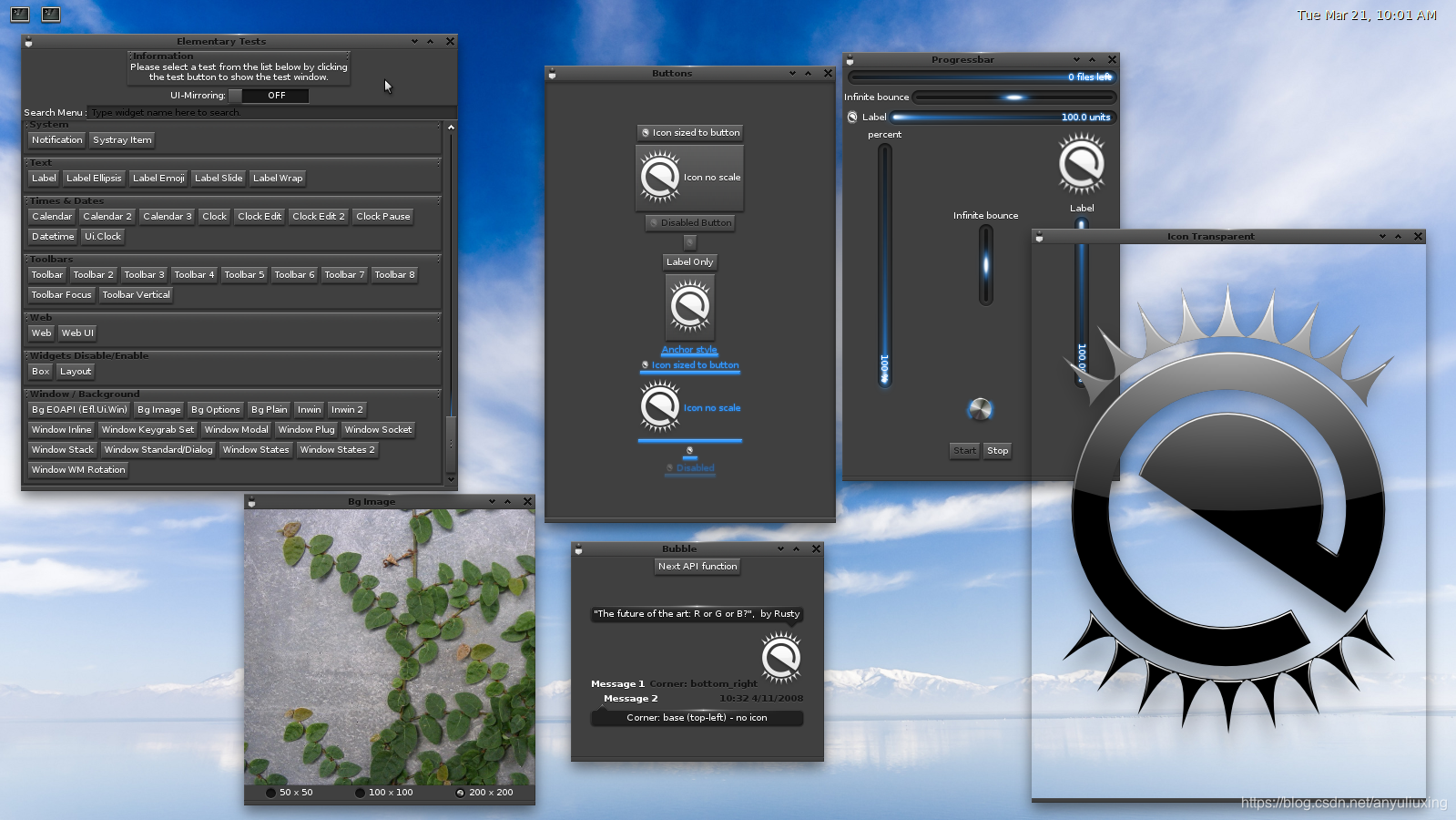Toggle the UI-Mirroring switch
Screen dimensions: 1456x820
tap(269, 96)
